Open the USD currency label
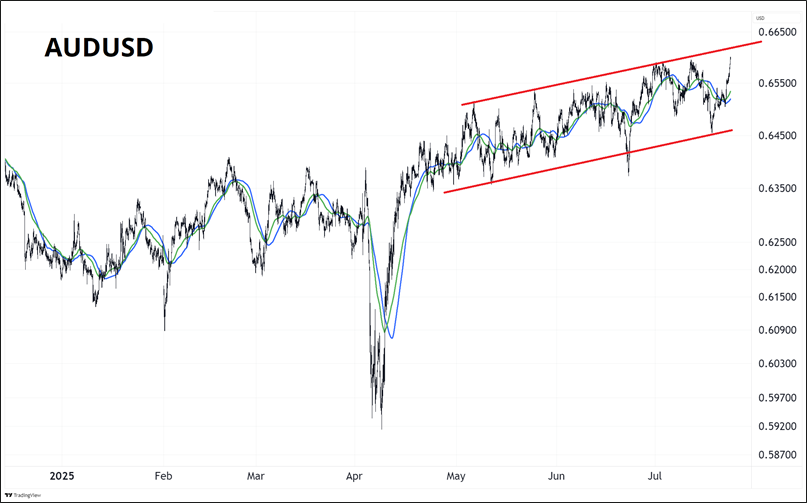 click(760, 19)
